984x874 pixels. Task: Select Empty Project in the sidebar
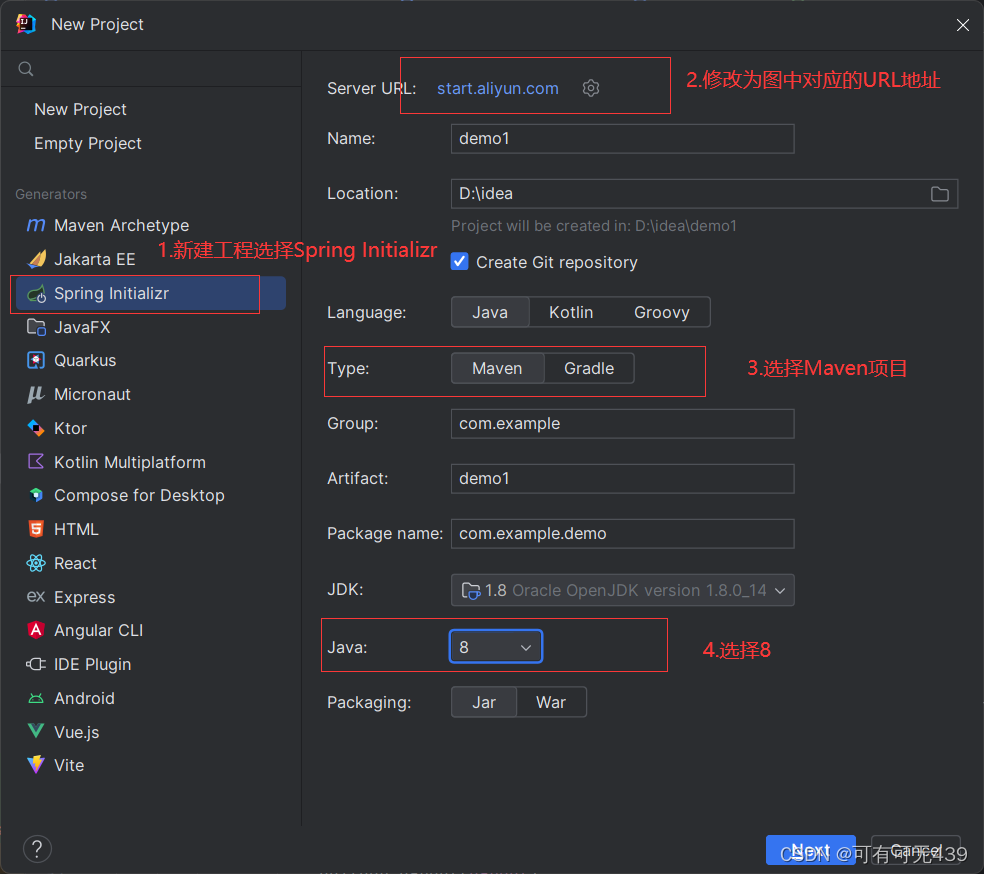pyautogui.click(x=88, y=143)
